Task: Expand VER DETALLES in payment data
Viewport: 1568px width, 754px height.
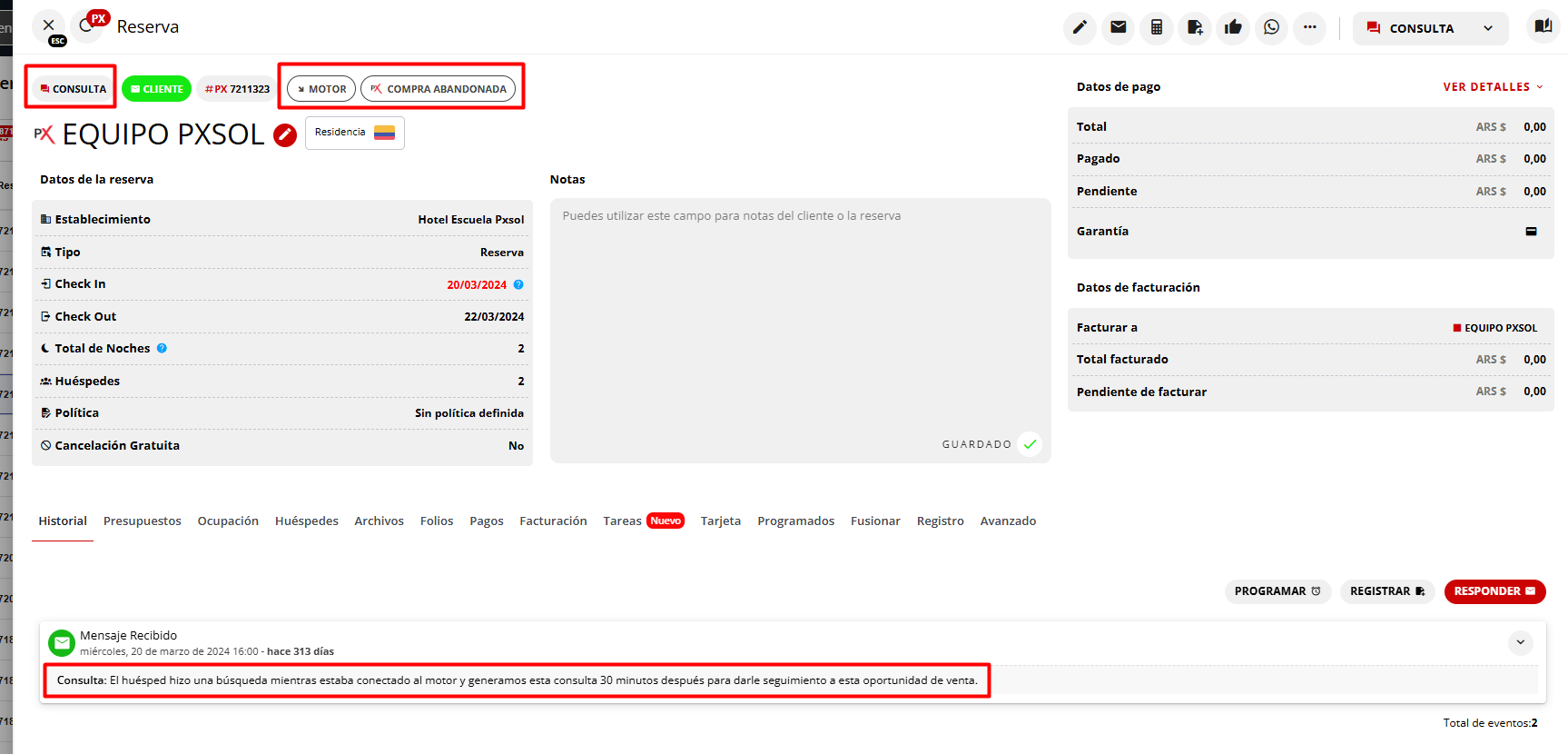Action: tap(1493, 87)
